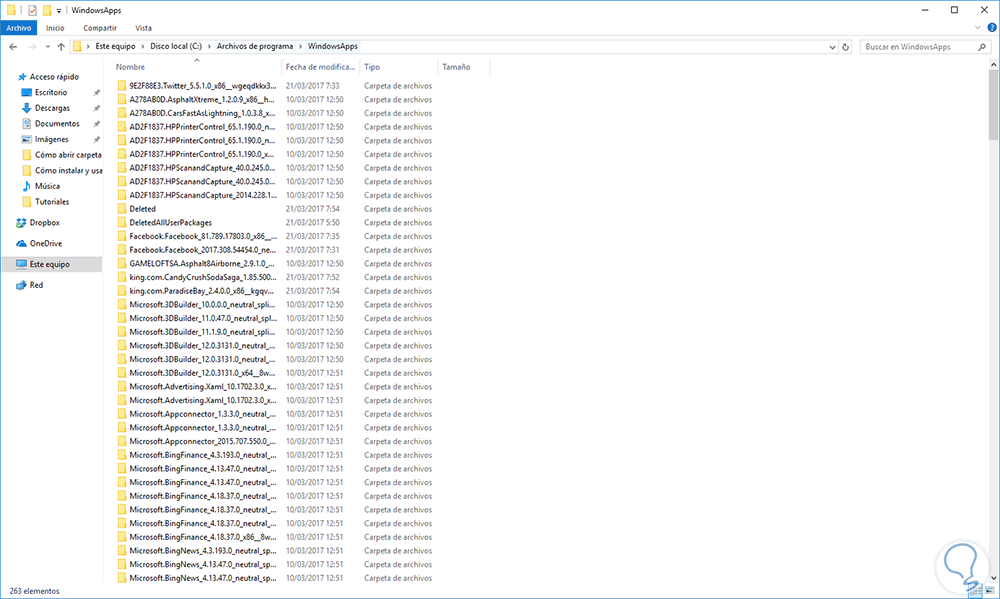Viewport: 1000px width, 599px height.
Task: Go up one folder level arrow
Action: click(61, 47)
